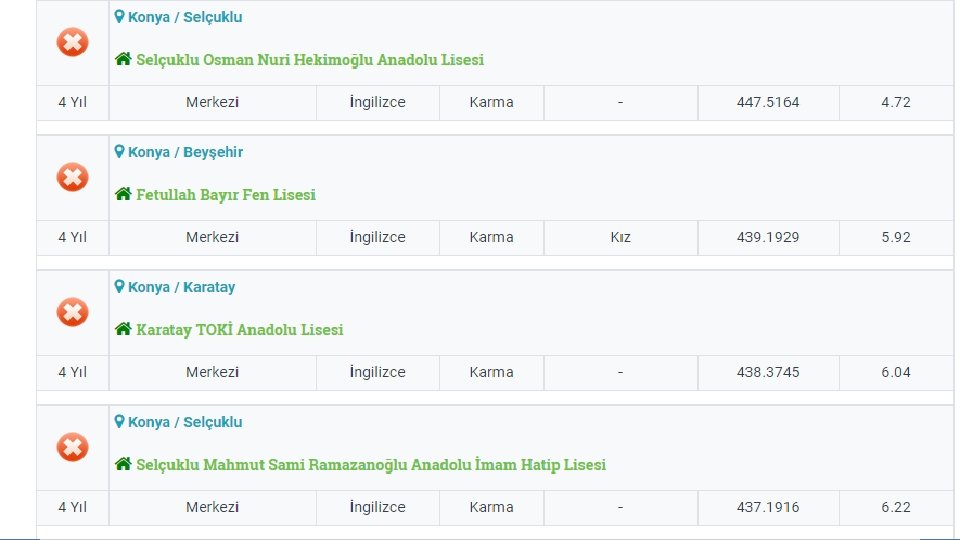
Task: Click the Konya / Karatay location text
Action: [182, 287]
